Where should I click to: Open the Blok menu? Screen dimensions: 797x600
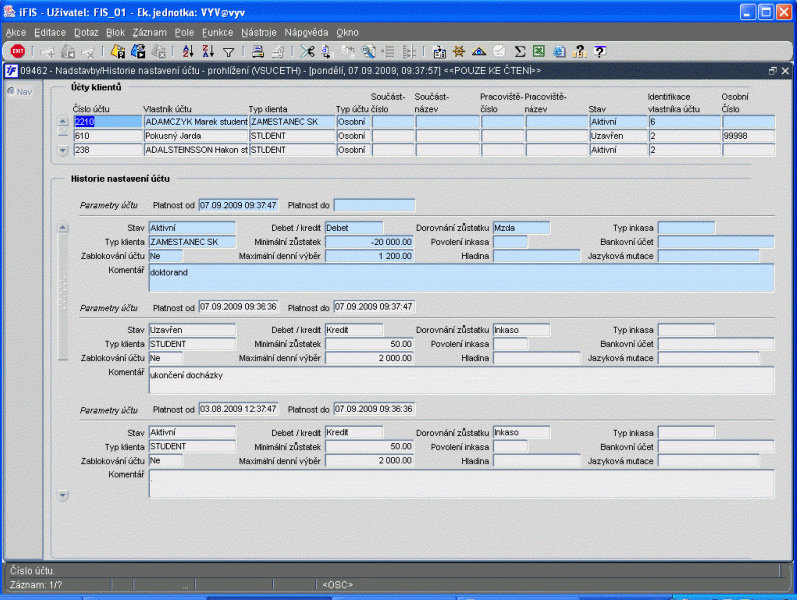point(115,33)
